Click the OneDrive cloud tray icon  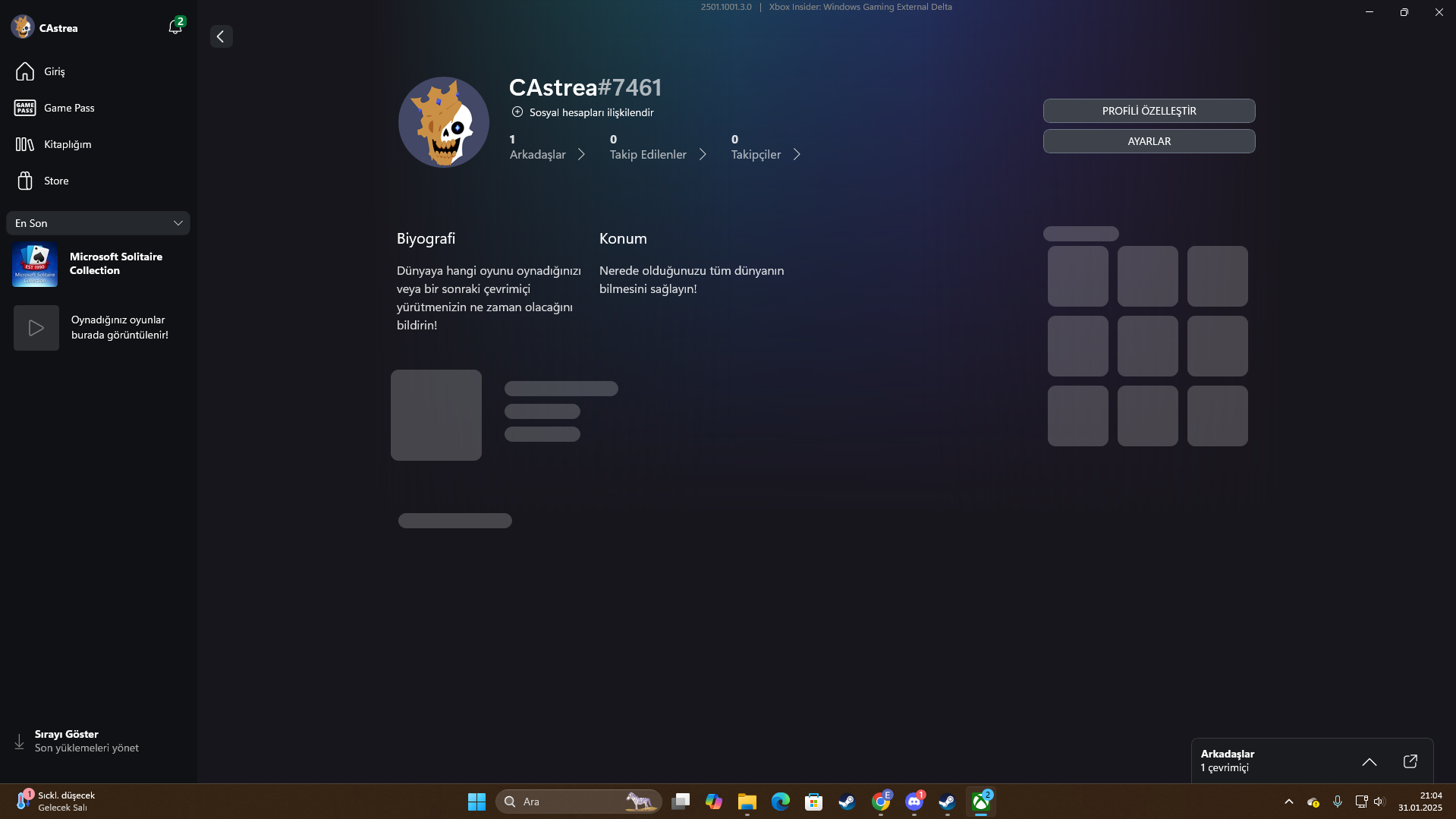coord(1313,802)
